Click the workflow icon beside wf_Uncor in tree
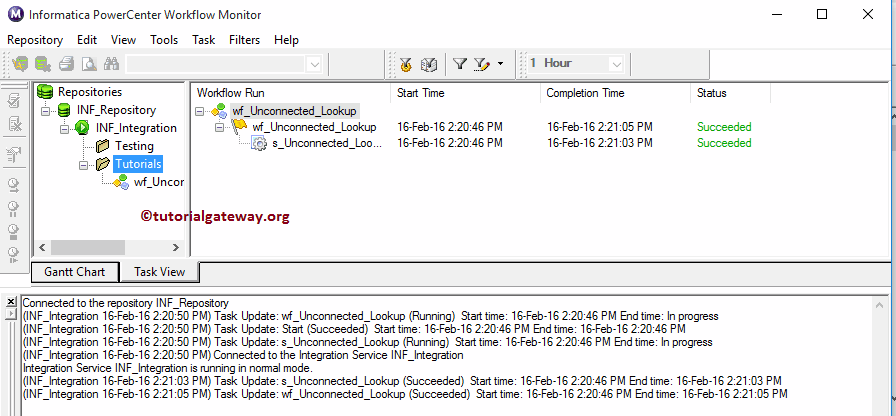896x416 pixels. [x=120, y=182]
